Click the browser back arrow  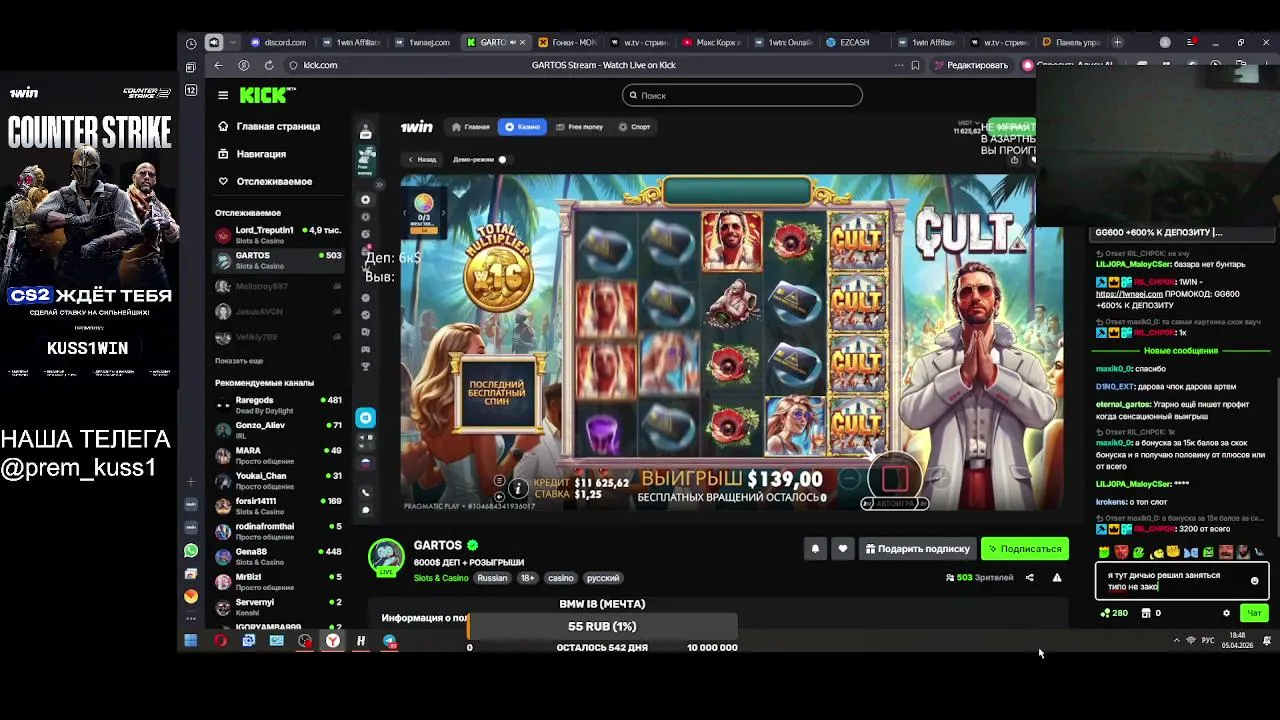[218, 65]
